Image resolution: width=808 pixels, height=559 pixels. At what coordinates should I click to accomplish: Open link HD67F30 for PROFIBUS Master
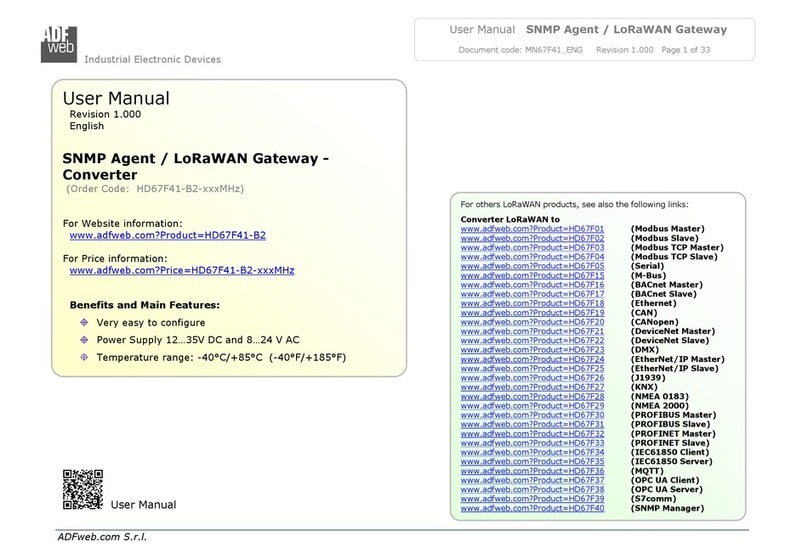[532, 415]
